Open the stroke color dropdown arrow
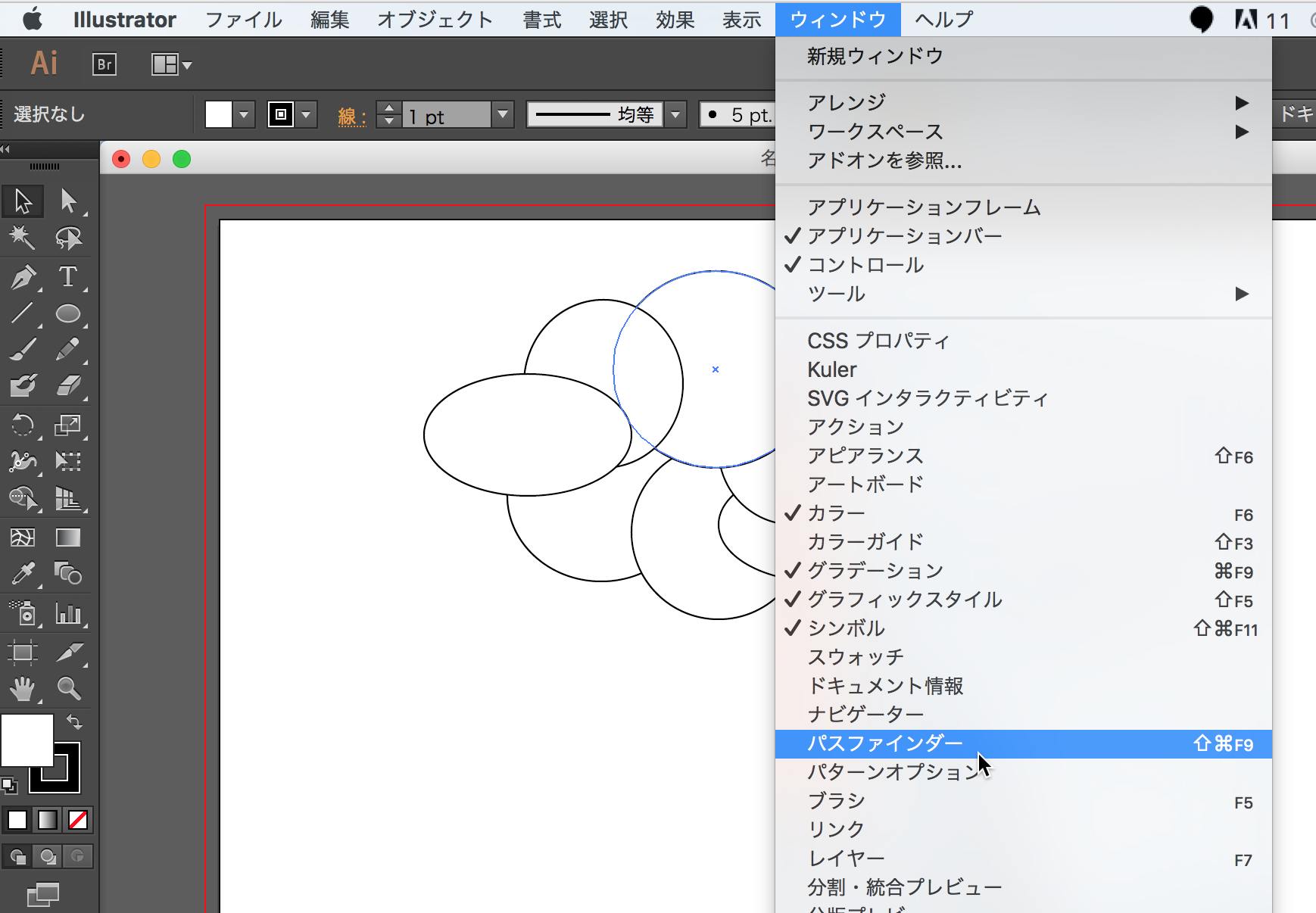This screenshot has height=913, width=1316. (x=306, y=115)
